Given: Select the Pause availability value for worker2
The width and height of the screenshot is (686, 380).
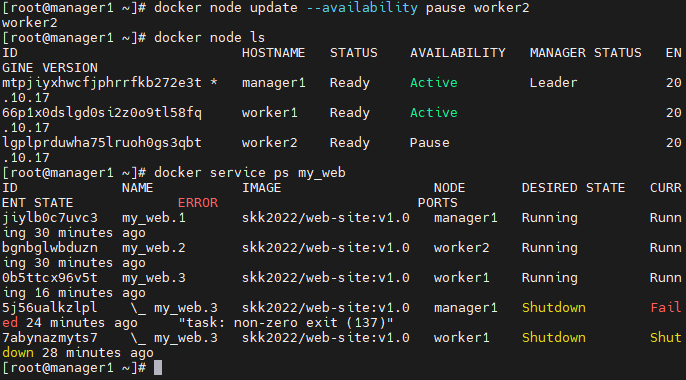Looking at the screenshot, I should click(429, 143).
